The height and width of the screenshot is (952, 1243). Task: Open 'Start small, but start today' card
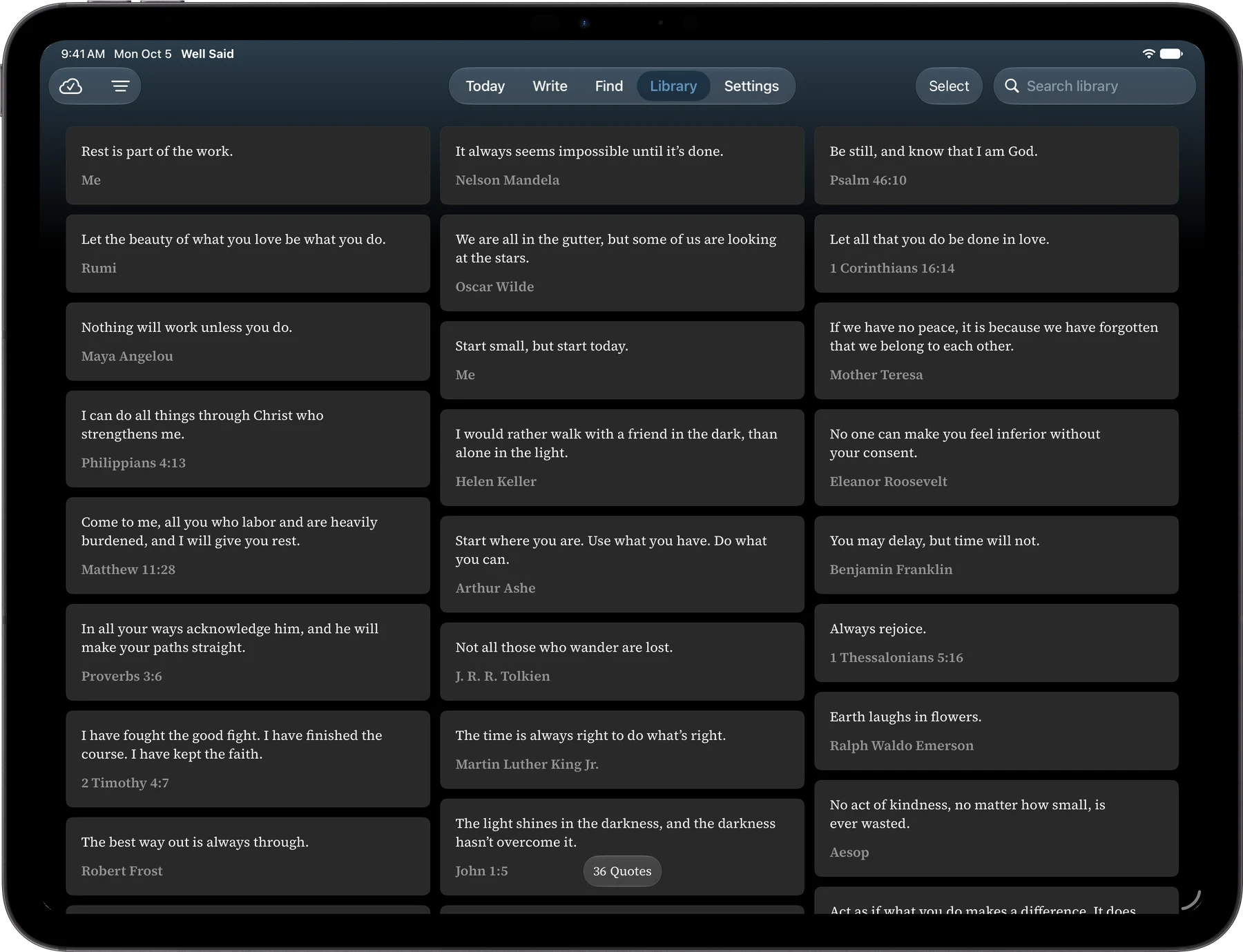pos(622,360)
